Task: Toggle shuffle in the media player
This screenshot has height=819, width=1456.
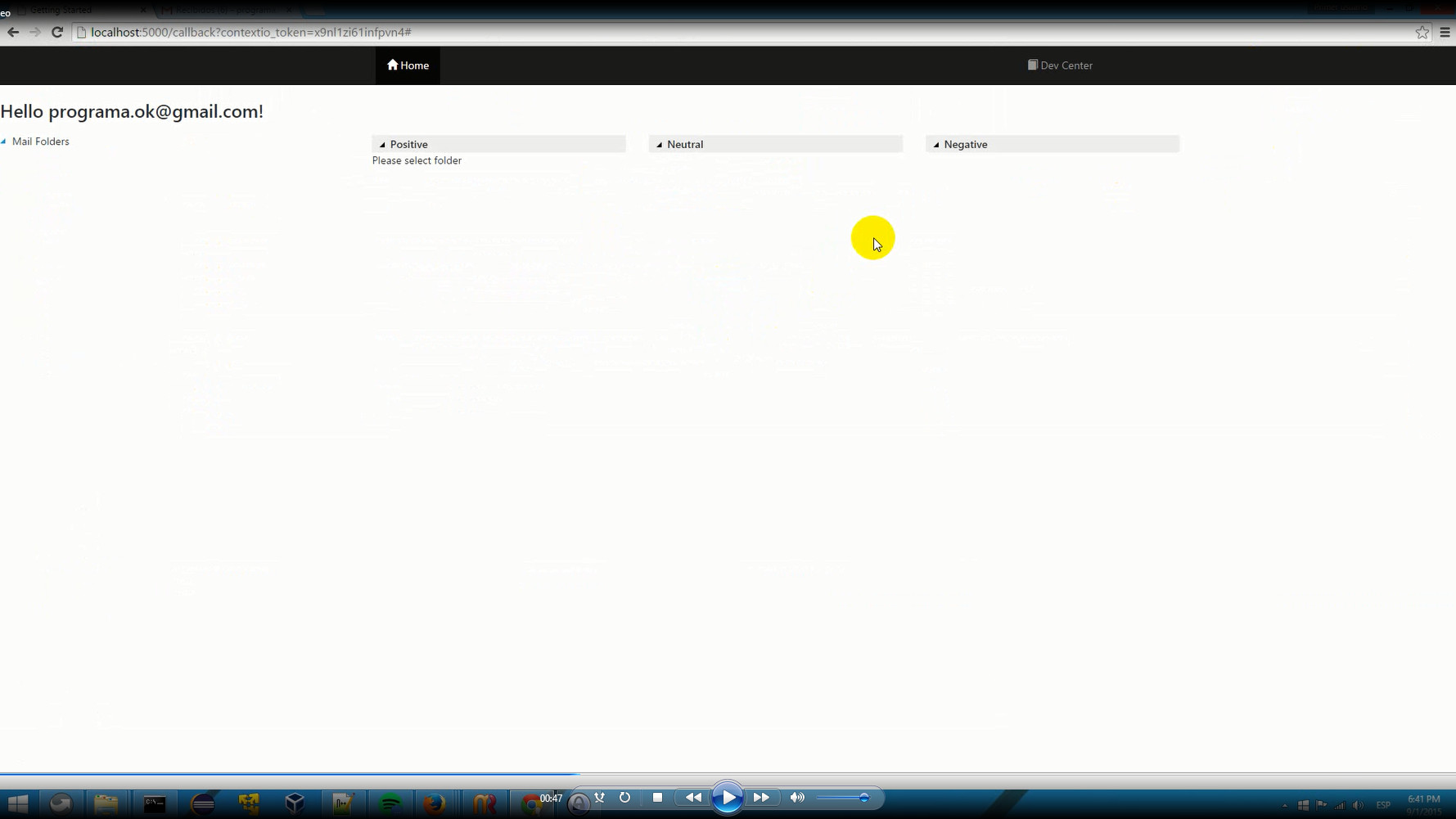Action: click(x=600, y=797)
